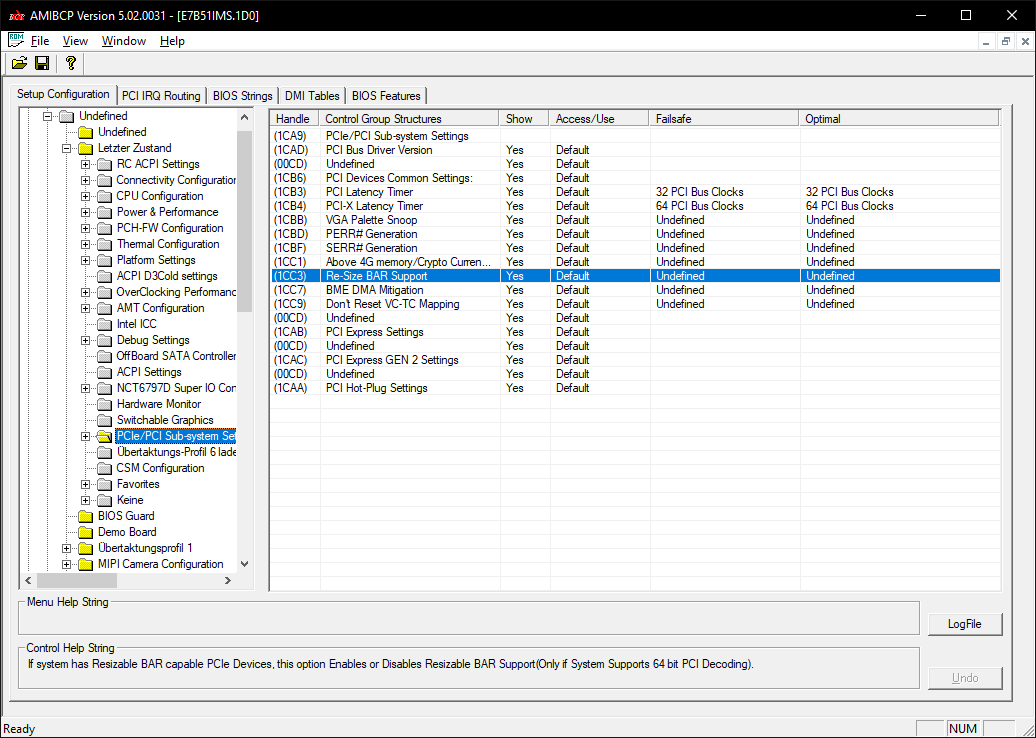Switch to the BIOS Features tab
The image size is (1036, 738).
pos(386,96)
